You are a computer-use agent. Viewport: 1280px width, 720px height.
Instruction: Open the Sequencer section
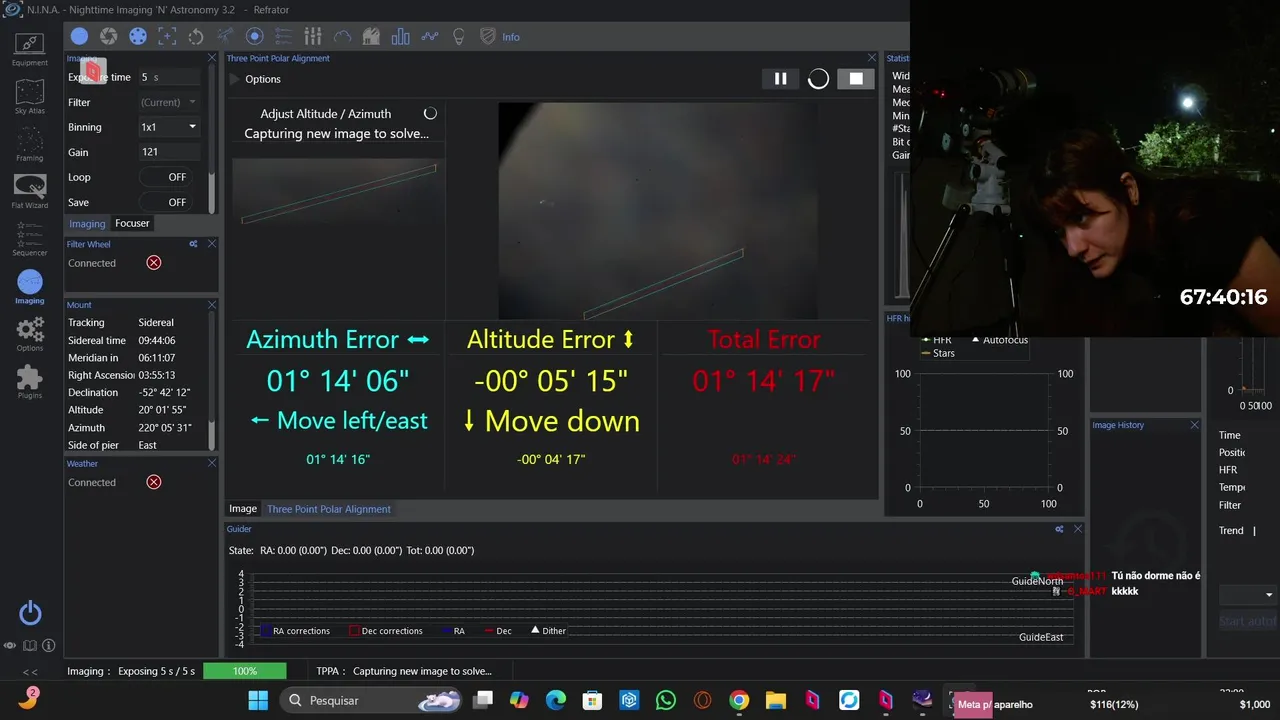[x=29, y=239]
